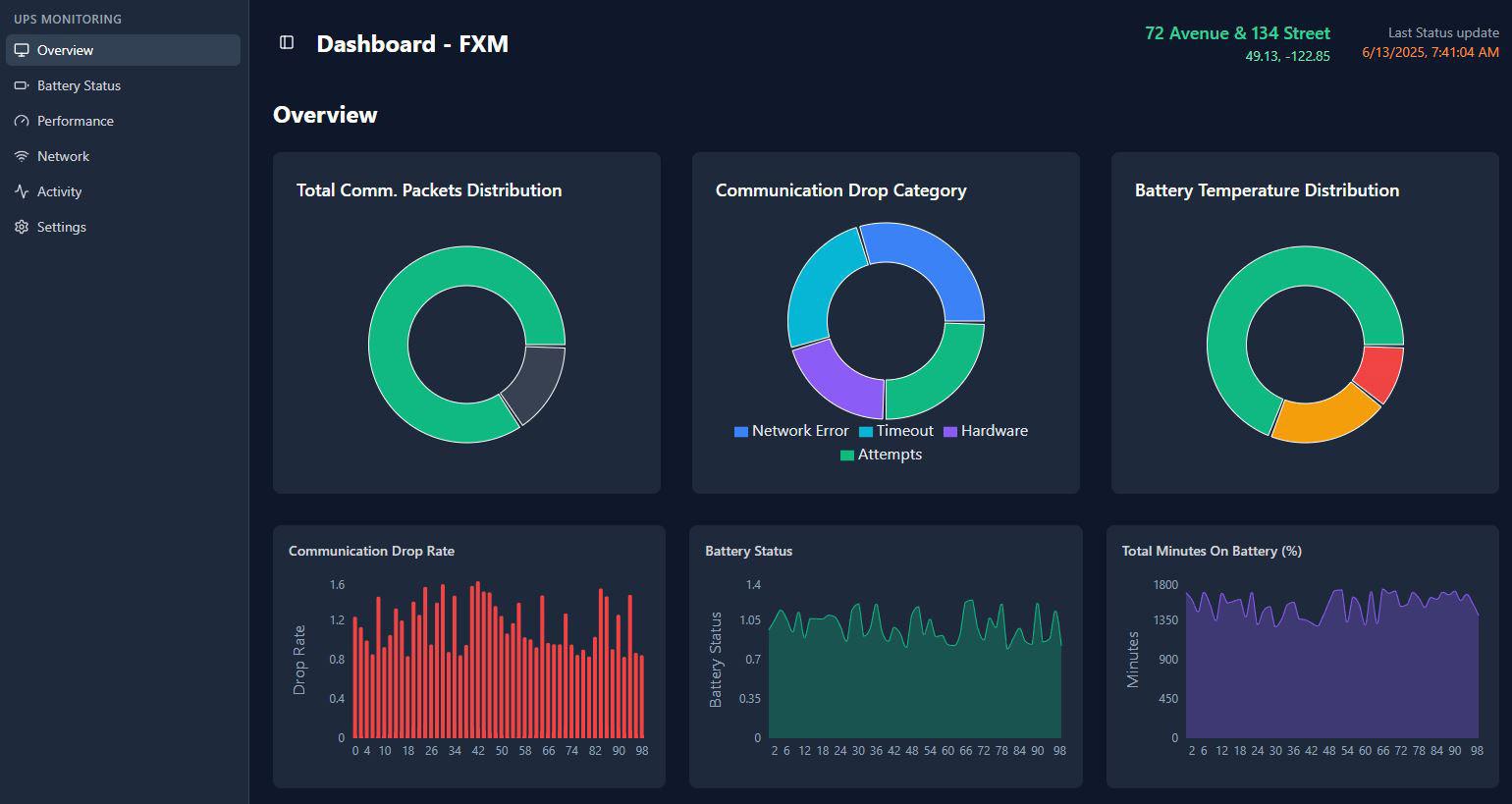The image size is (1512, 804).
Task: Click the last status update timestamp
Action: (1431, 52)
